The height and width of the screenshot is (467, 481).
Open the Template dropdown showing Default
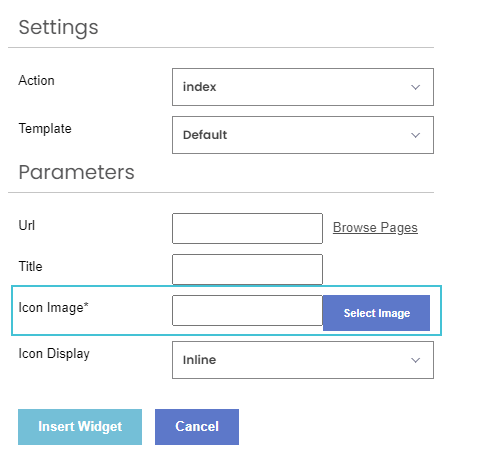(x=303, y=135)
